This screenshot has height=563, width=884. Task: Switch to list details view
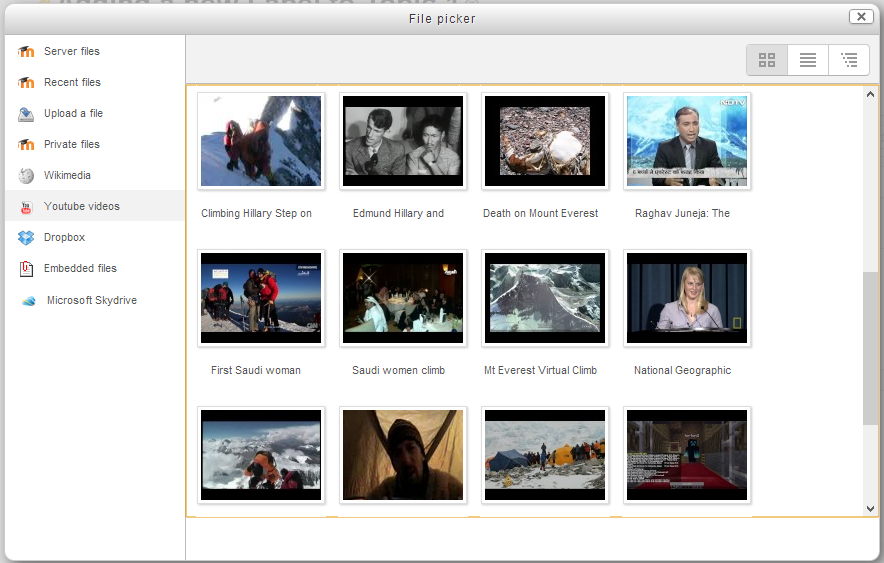[x=808, y=60]
